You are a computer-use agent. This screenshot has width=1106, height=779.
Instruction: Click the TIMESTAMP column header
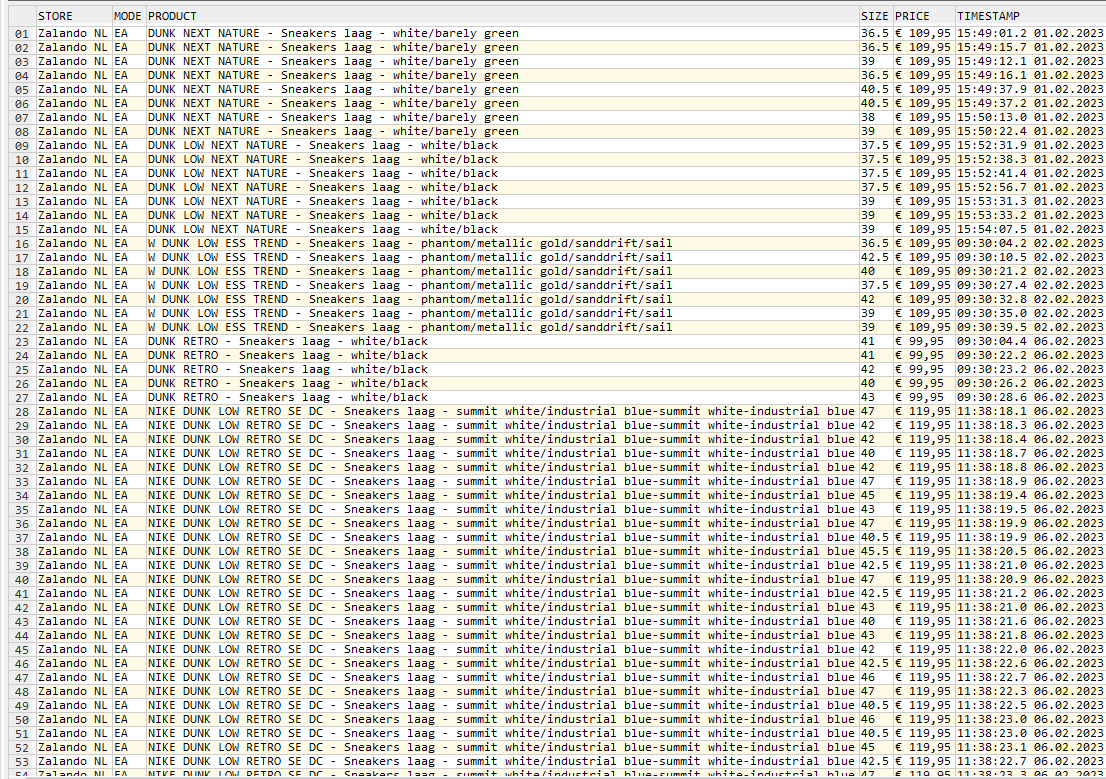pos(1031,16)
